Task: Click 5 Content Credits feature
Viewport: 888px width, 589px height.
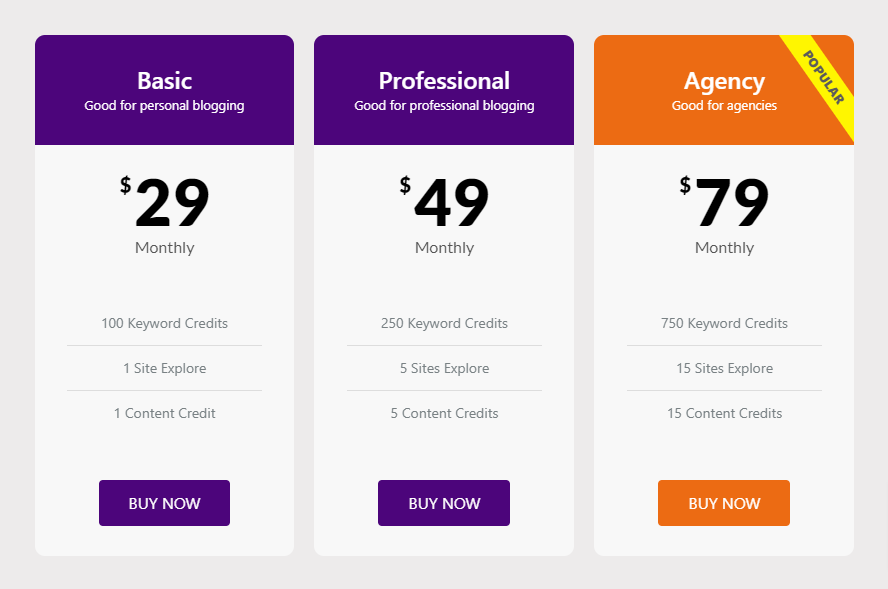Action: (x=444, y=413)
